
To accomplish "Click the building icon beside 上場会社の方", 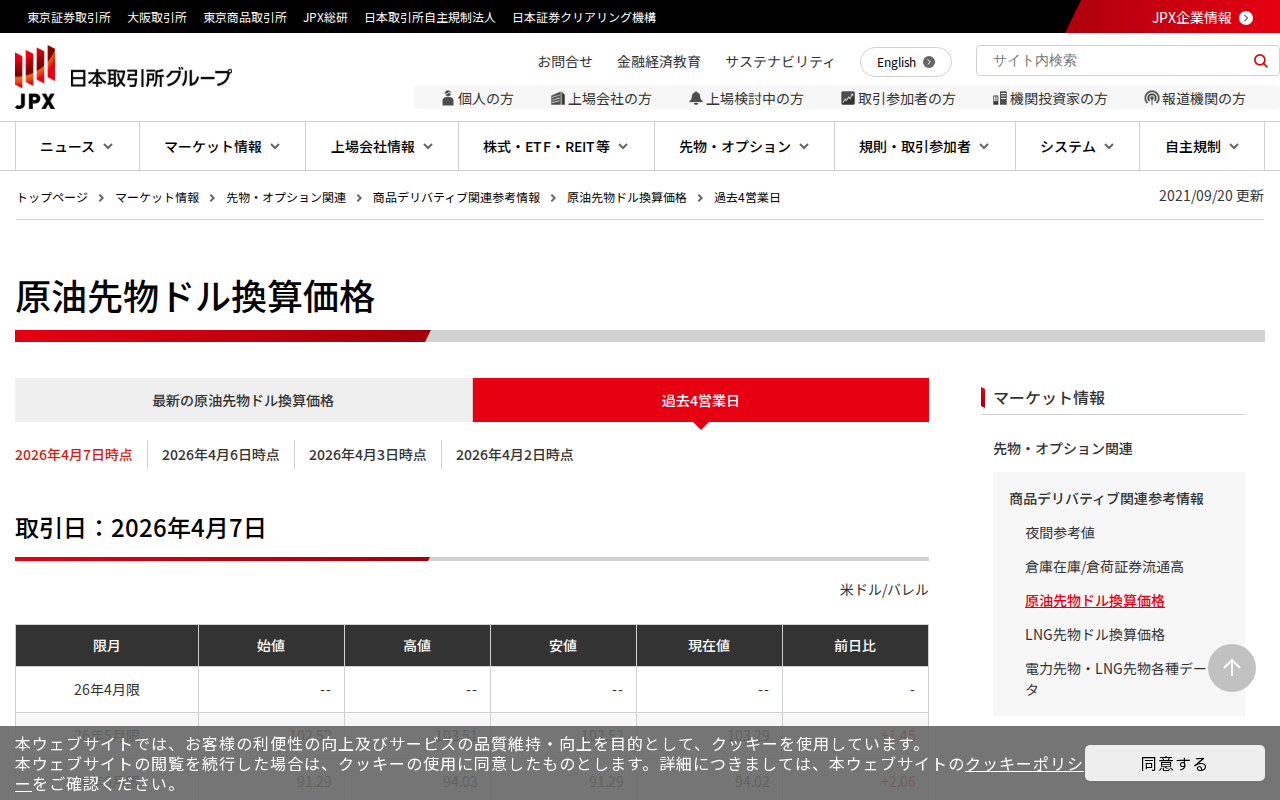I will coord(558,98).
